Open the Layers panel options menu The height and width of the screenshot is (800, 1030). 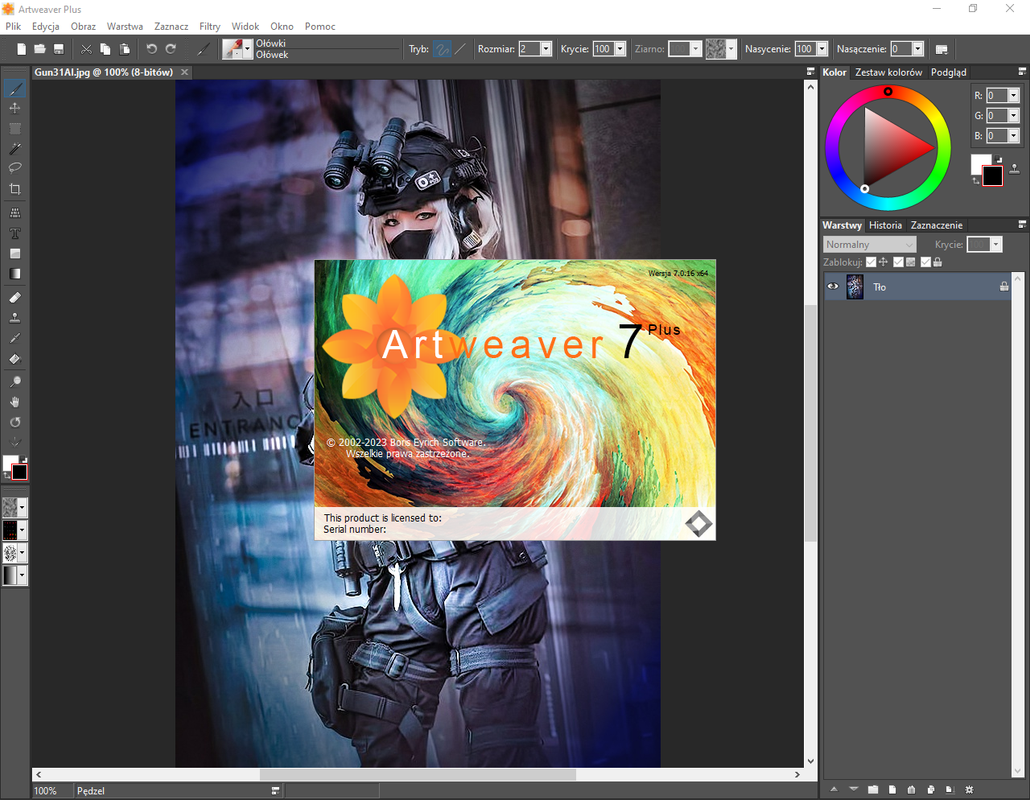(1021, 225)
